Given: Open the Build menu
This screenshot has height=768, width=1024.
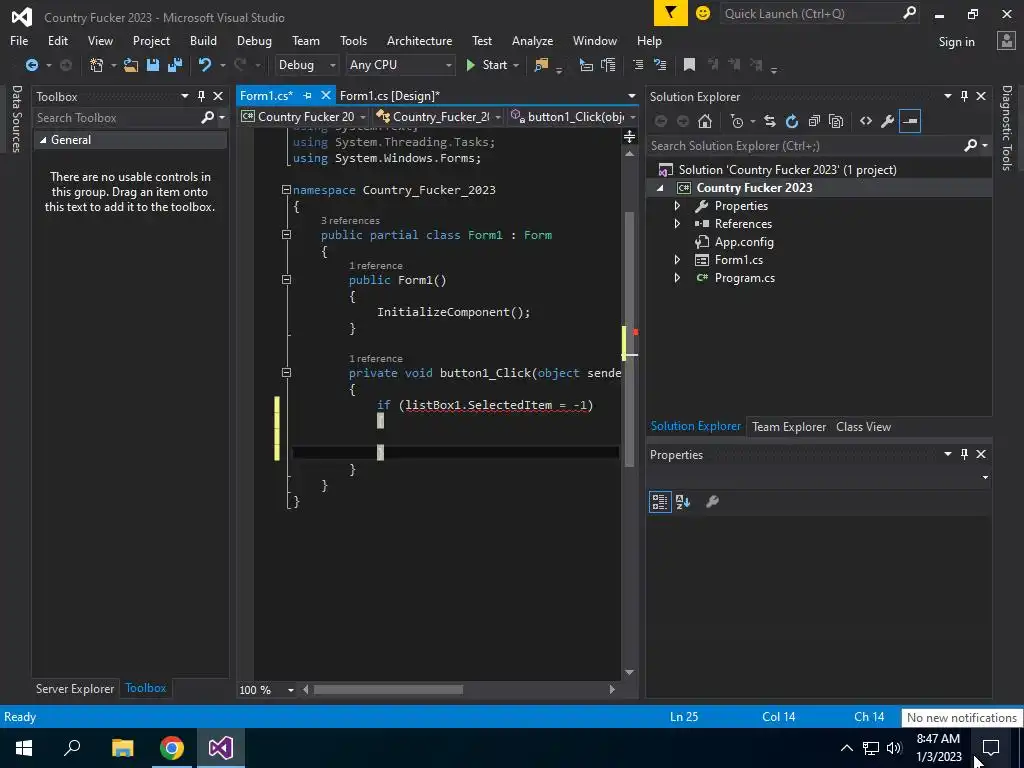Looking at the screenshot, I should pos(203,40).
